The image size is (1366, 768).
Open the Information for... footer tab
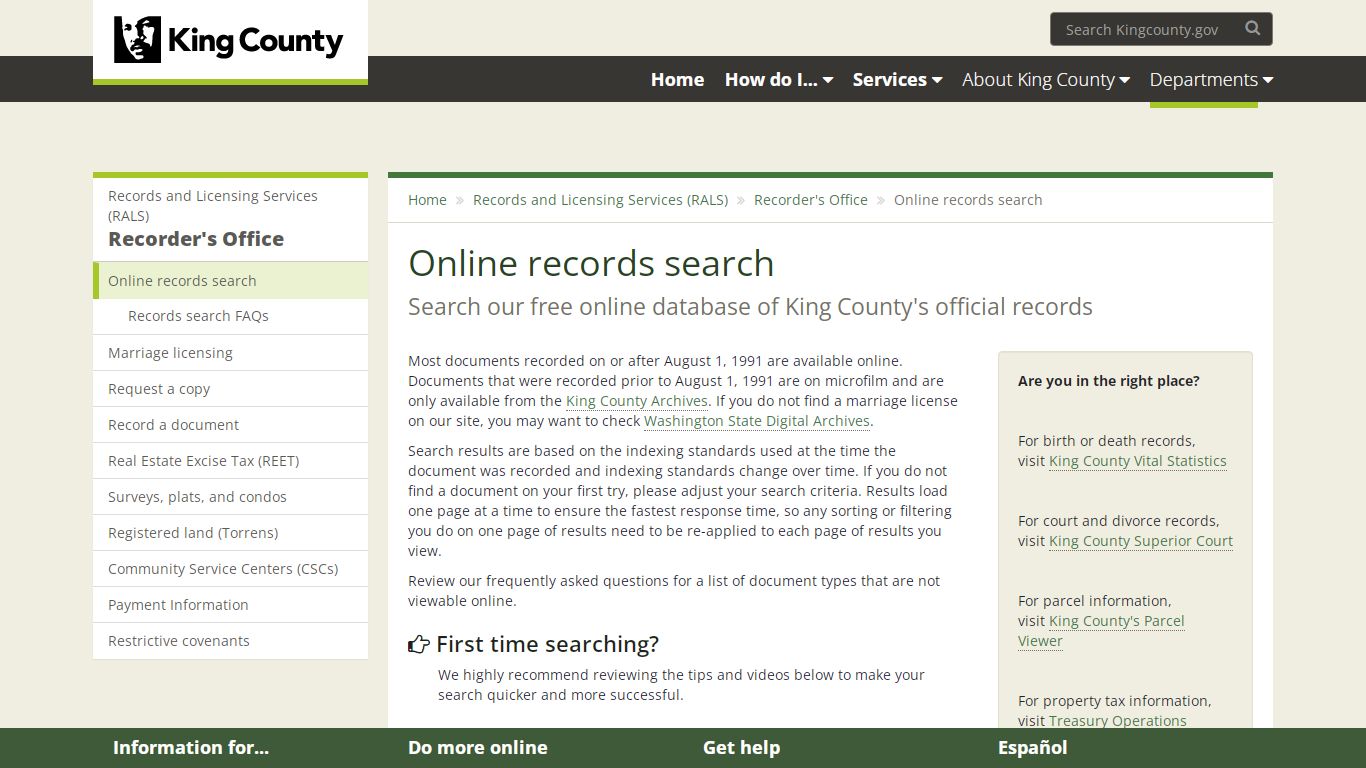[x=191, y=748]
